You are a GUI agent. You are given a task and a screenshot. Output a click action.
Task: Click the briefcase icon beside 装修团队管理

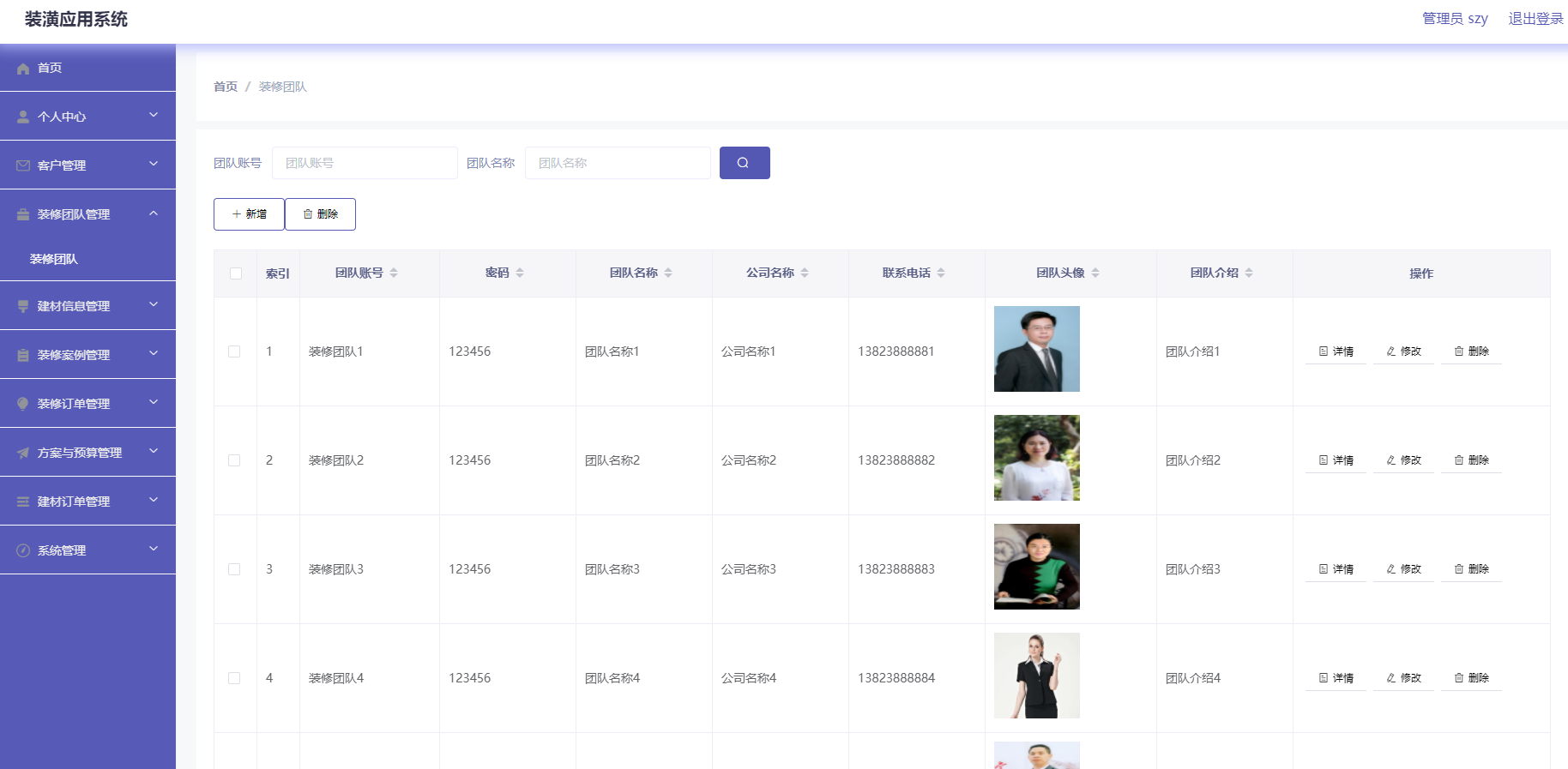(23, 214)
